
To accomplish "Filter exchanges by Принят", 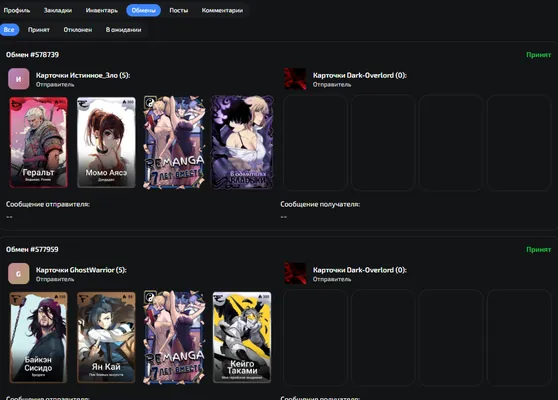I will tap(39, 30).
